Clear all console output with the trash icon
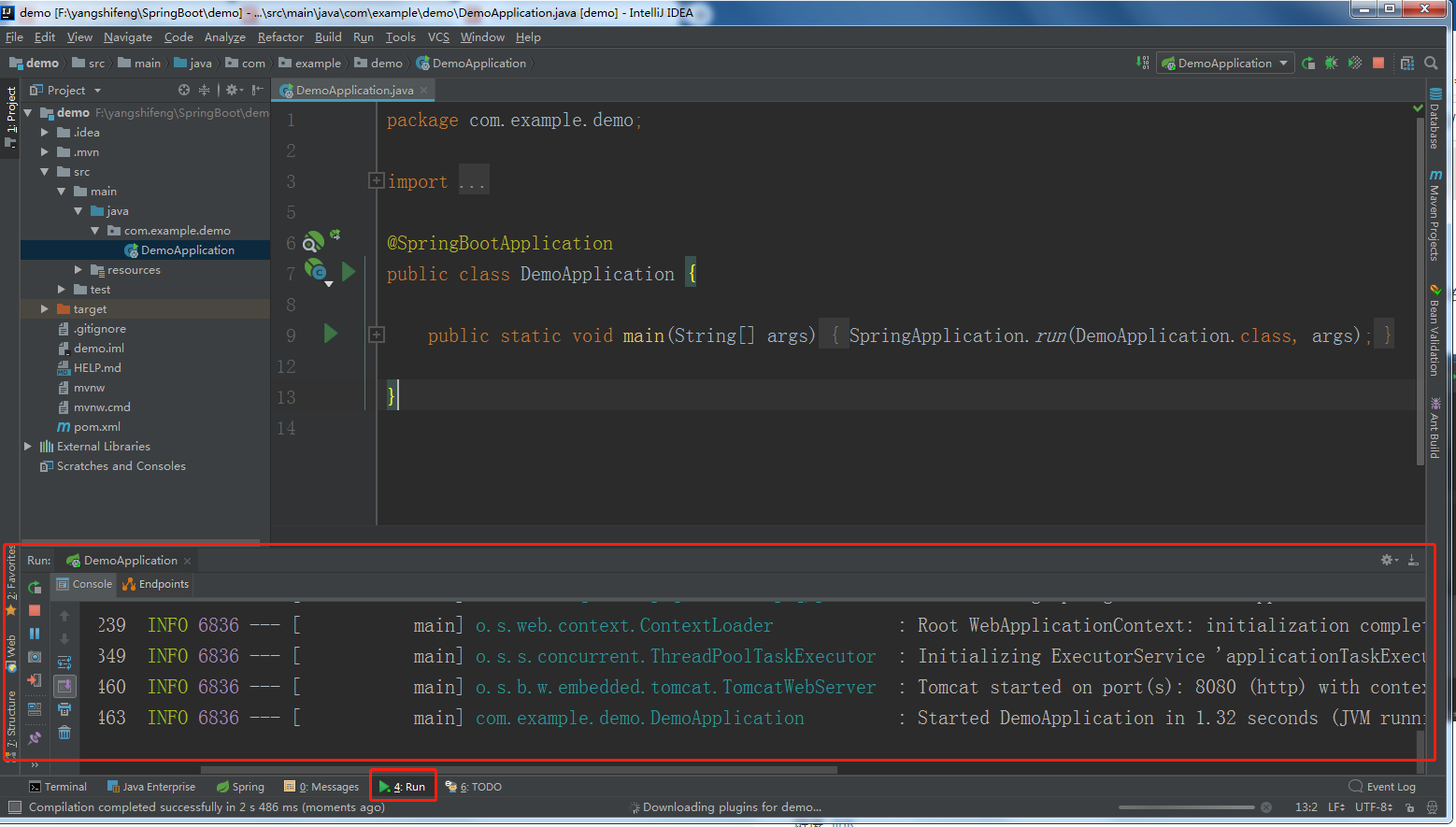 click(64, 733)
